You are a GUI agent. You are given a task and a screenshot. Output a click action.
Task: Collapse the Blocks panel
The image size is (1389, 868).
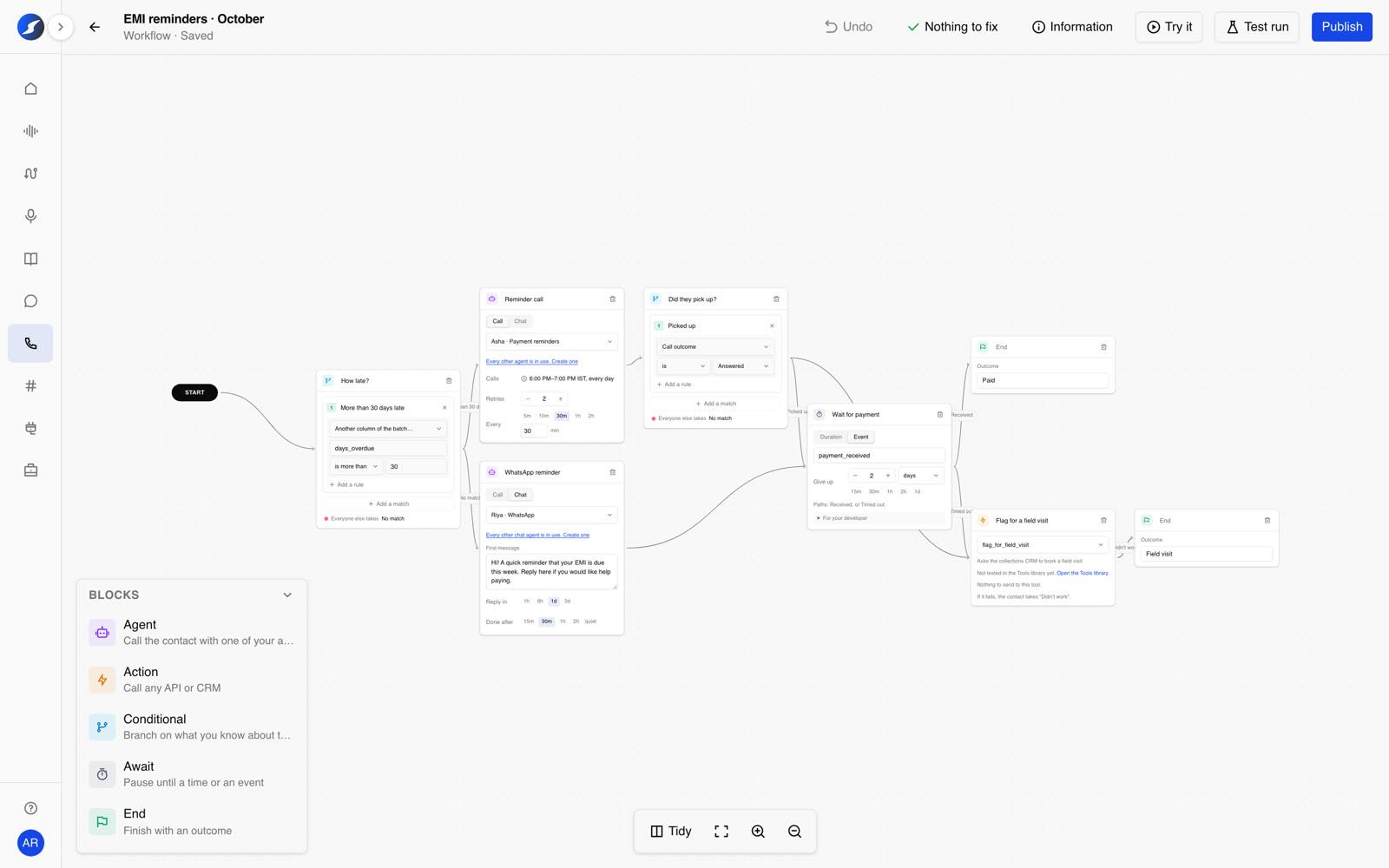[x=287, y=595]
